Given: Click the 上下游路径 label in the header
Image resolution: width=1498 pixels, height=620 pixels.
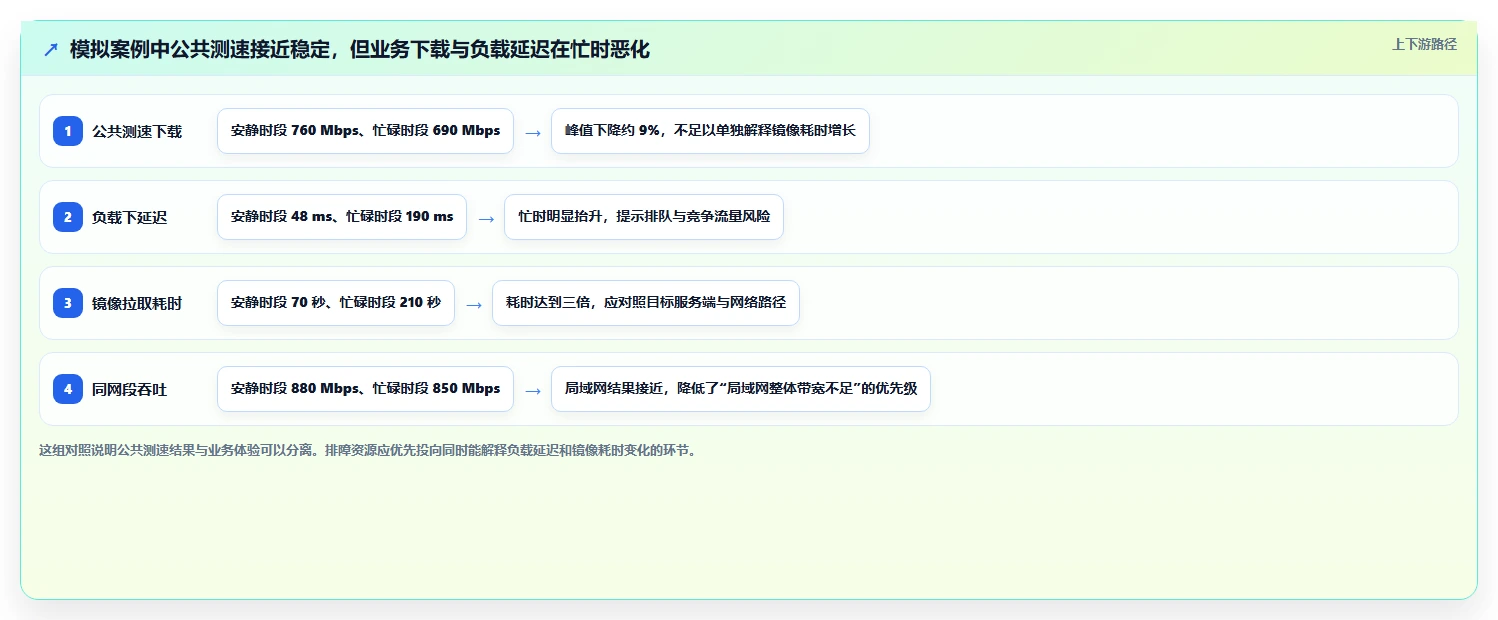Looking at the screenshot, I should pyautogui.click(x=1424, y=44).
